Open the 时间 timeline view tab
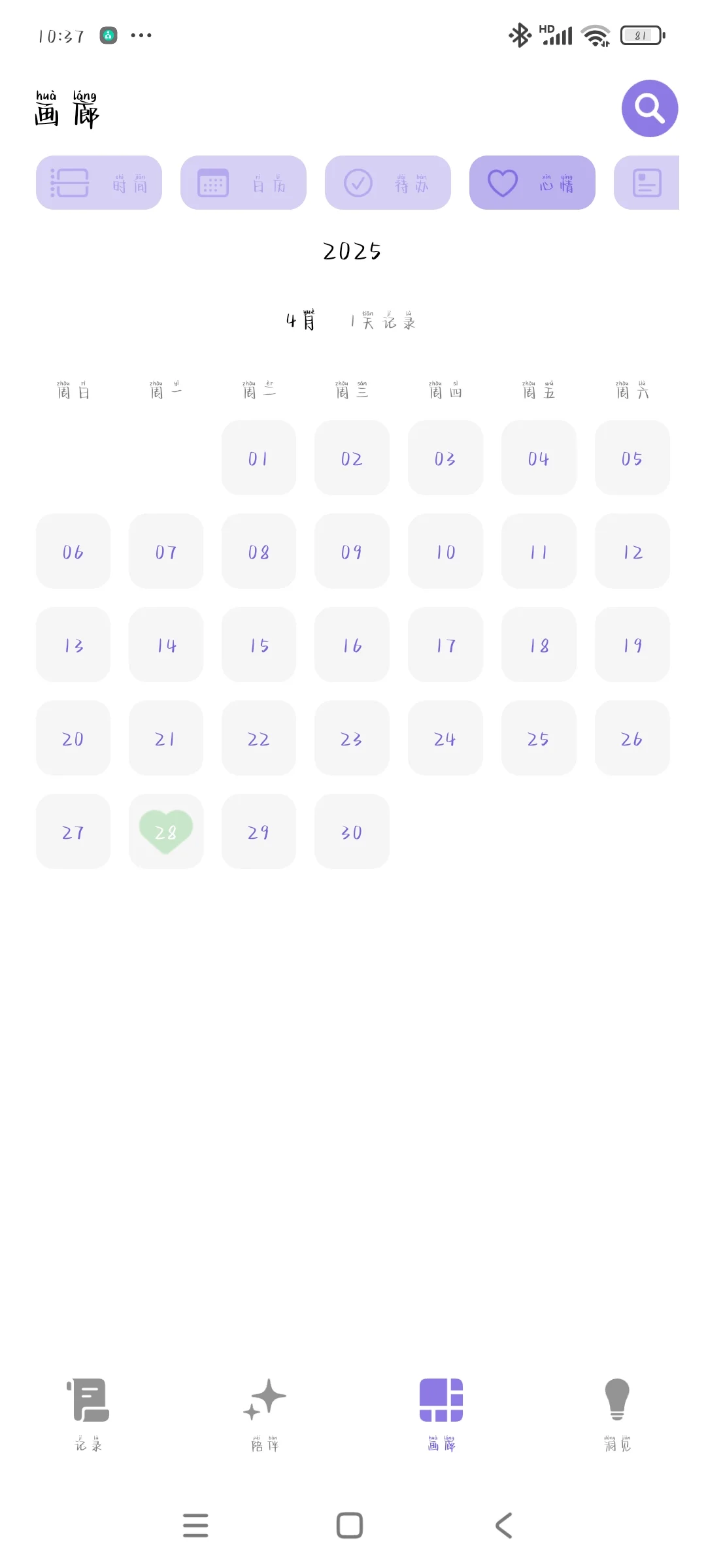The height and width of the screenshot is (1568, 706). [x=99, y=183]
